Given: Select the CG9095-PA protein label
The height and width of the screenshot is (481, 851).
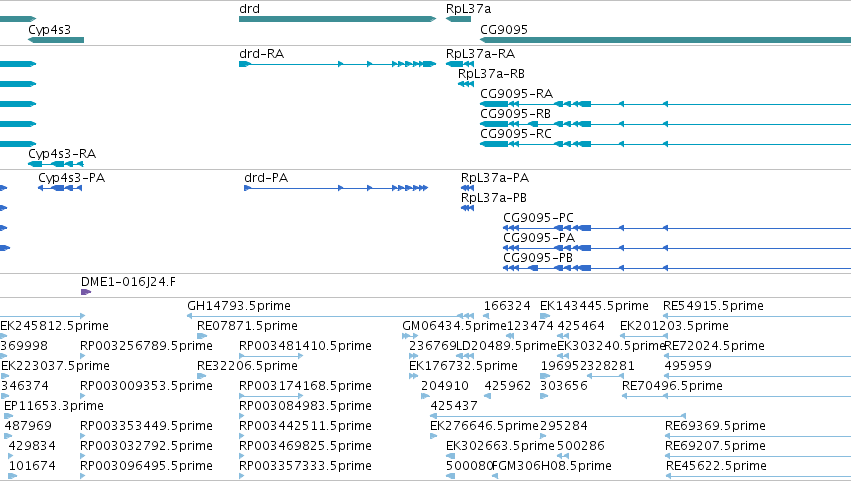Looking at the screenshot, I should click(539, 238).
